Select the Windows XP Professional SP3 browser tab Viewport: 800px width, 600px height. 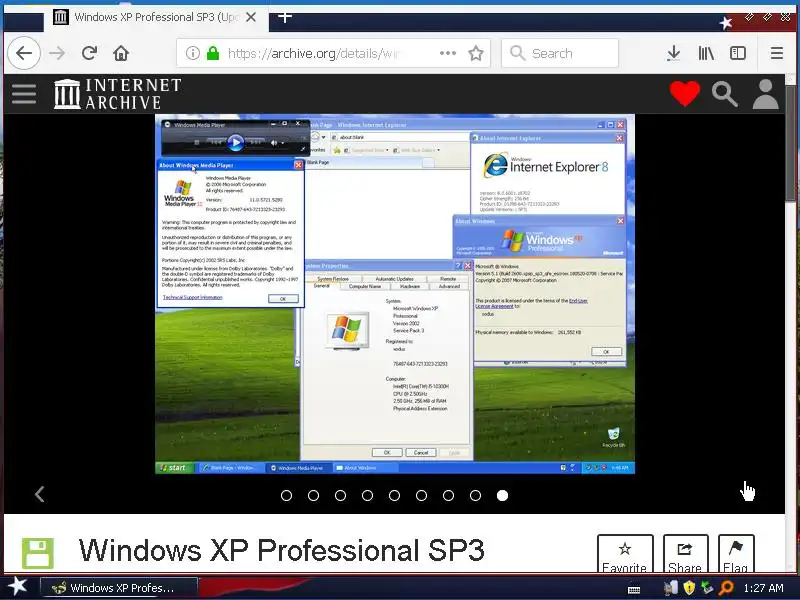pyautogui.click(x=156, y=17)
